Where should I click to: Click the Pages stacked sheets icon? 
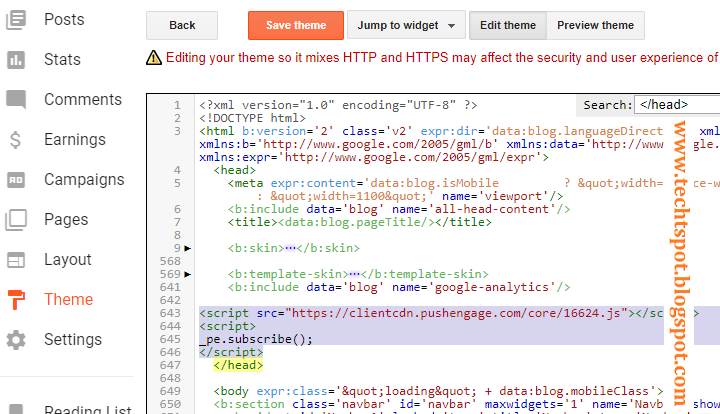click(16, 220)
